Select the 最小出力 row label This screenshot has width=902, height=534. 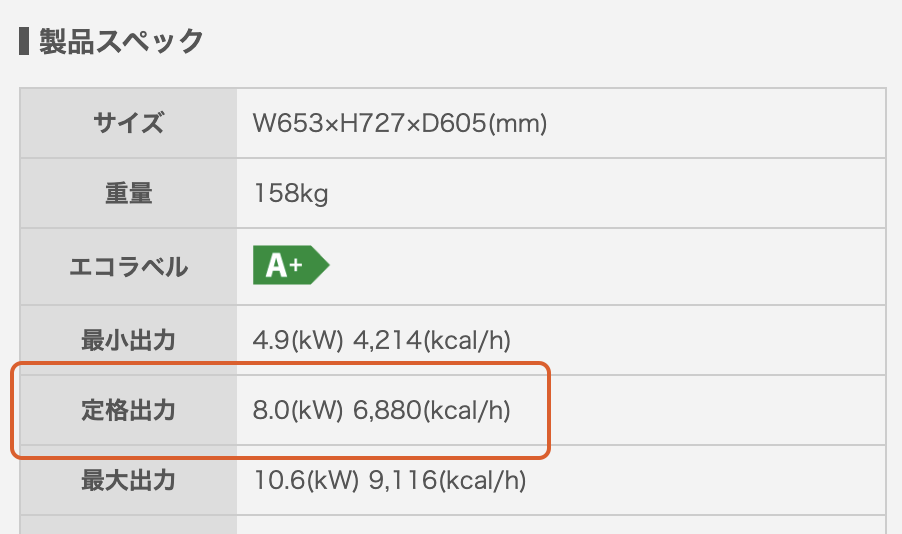pyautogui.click(x=128, y=340)
